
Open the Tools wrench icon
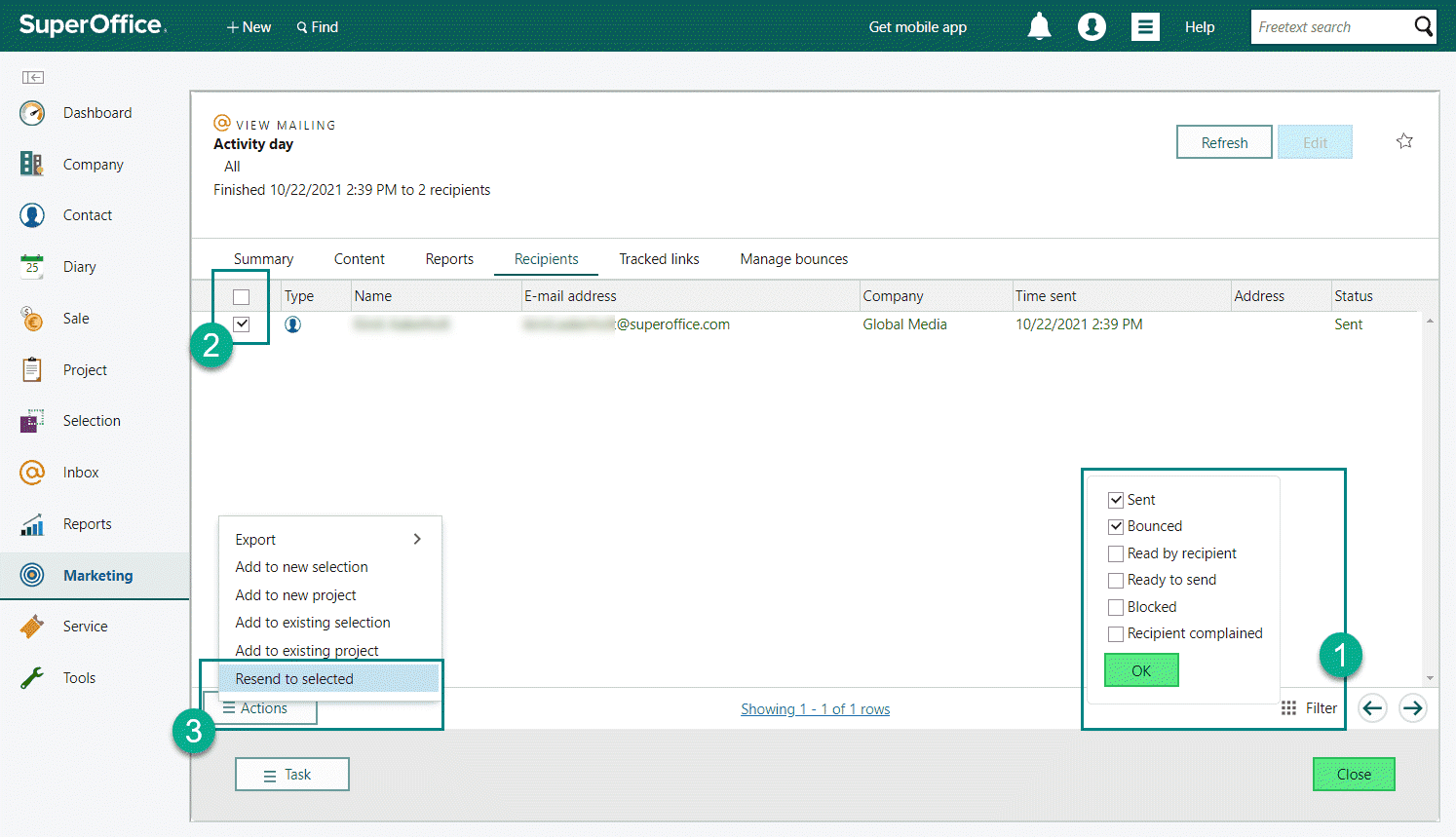tap(32, 678)
